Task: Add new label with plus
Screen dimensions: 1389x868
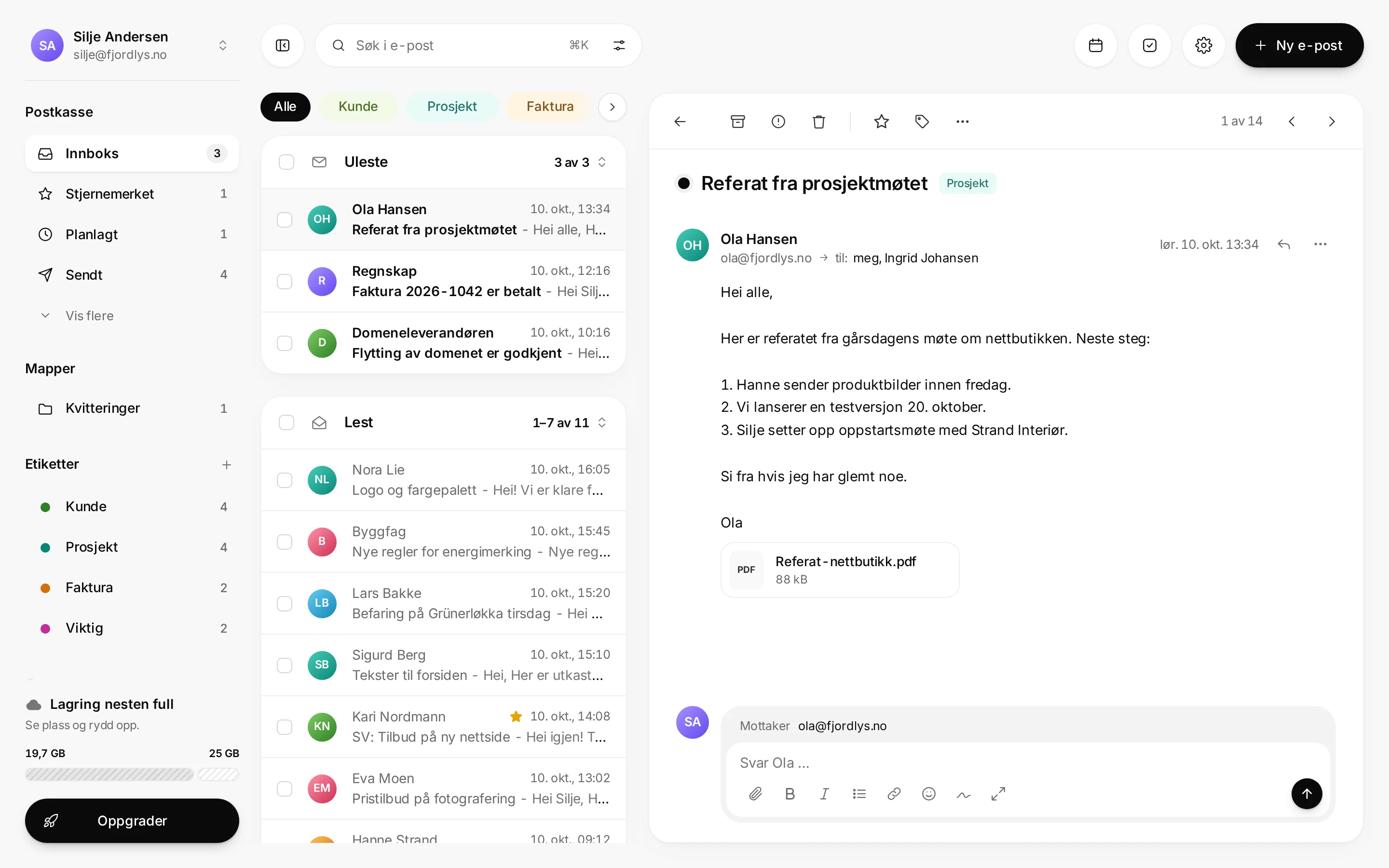Action: tap(227, 464)
